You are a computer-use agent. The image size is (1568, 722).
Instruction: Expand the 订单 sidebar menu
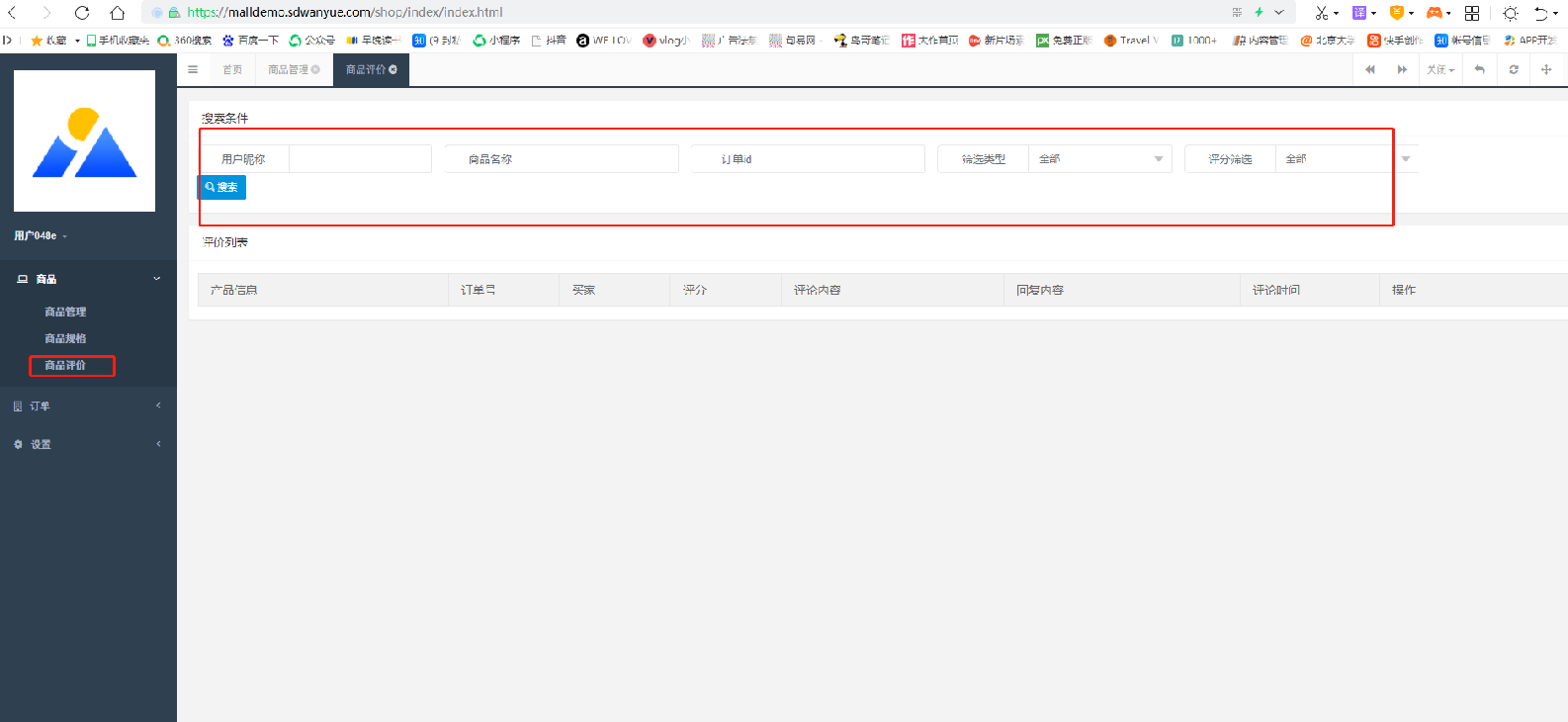(88, 406)
